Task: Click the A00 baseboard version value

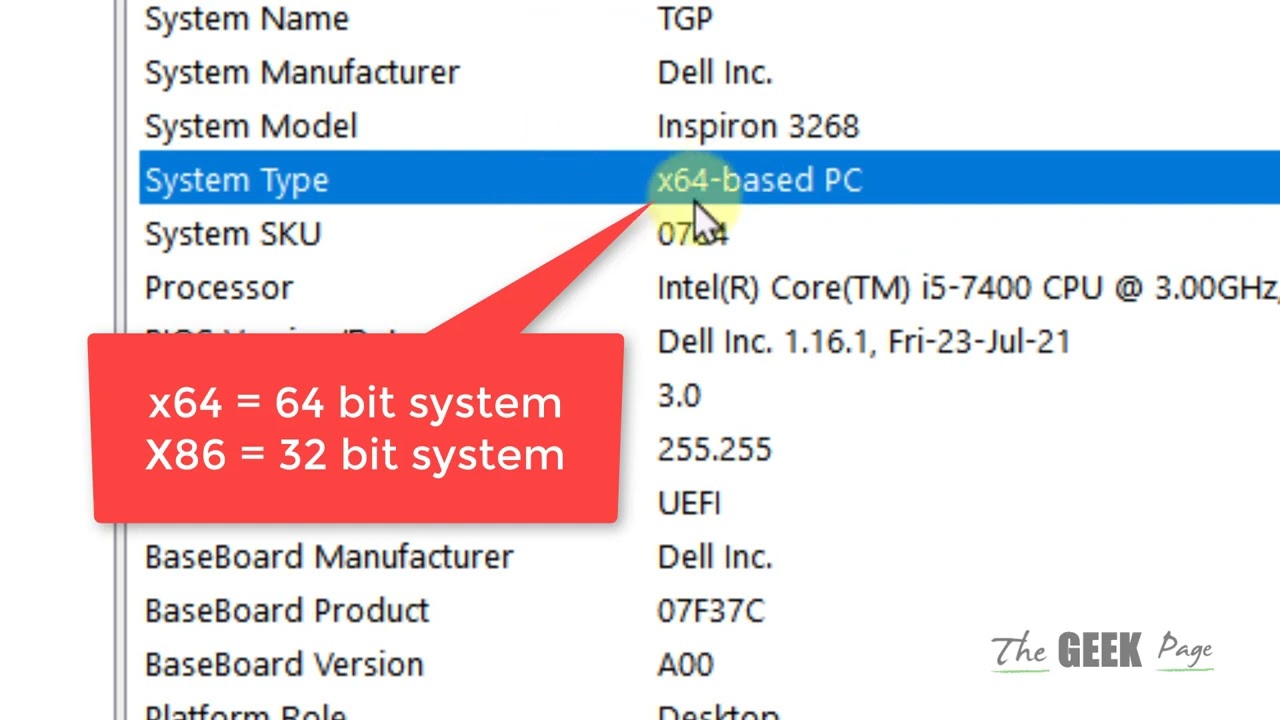Action: click(685, 665)
